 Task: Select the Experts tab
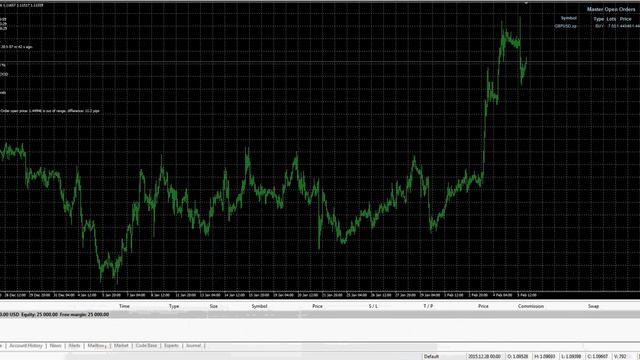click(x=171, y=346)
